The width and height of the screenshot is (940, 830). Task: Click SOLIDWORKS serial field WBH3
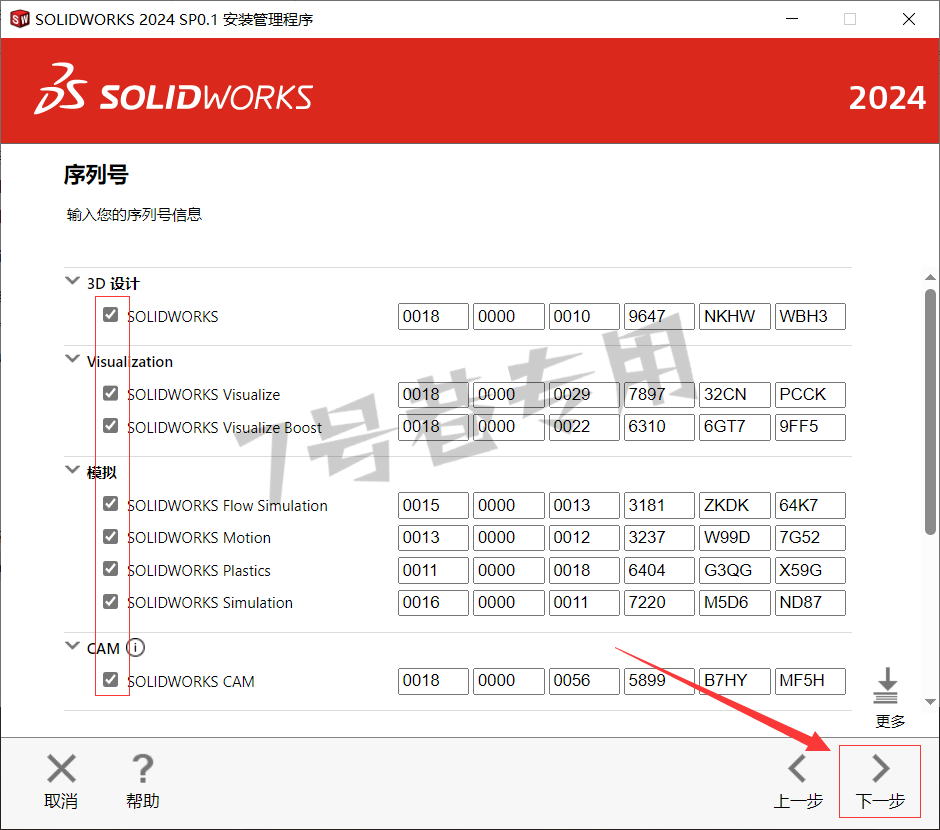click(x=810, y=316)
